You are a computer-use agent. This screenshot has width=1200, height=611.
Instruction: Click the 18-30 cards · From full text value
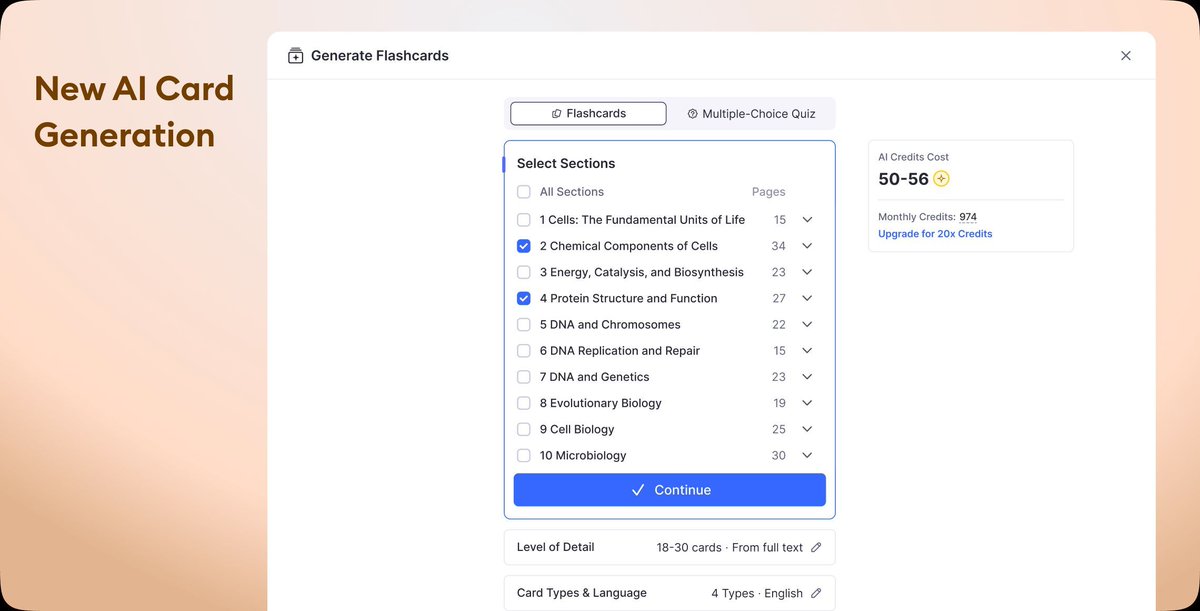click(730, 548)
